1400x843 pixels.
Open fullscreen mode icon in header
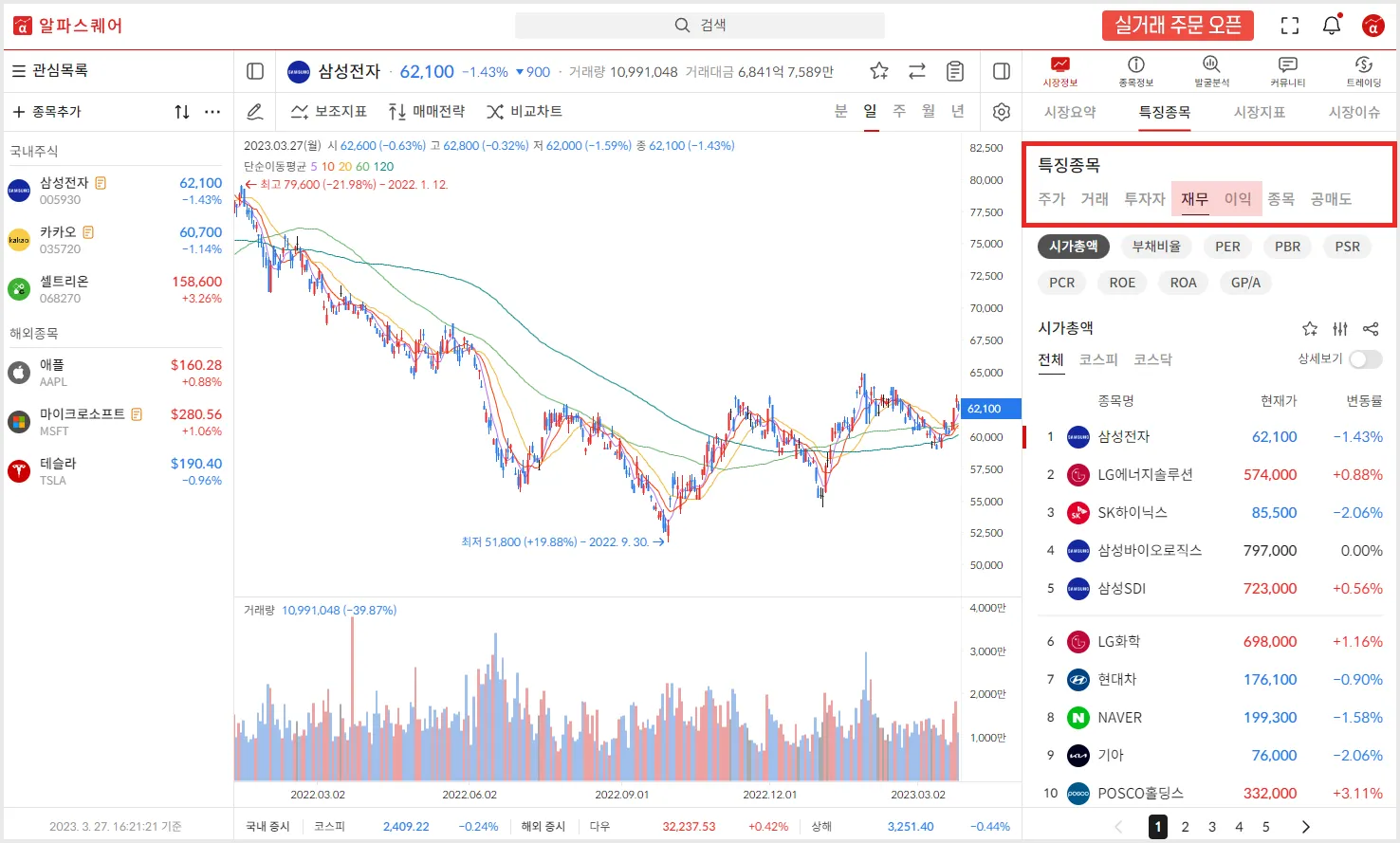click(1290, 26)
